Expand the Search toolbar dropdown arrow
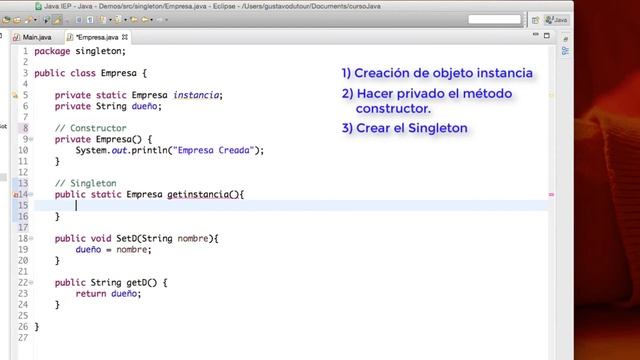This screenshot has width=640, height=360. click(x=36, y=20)
